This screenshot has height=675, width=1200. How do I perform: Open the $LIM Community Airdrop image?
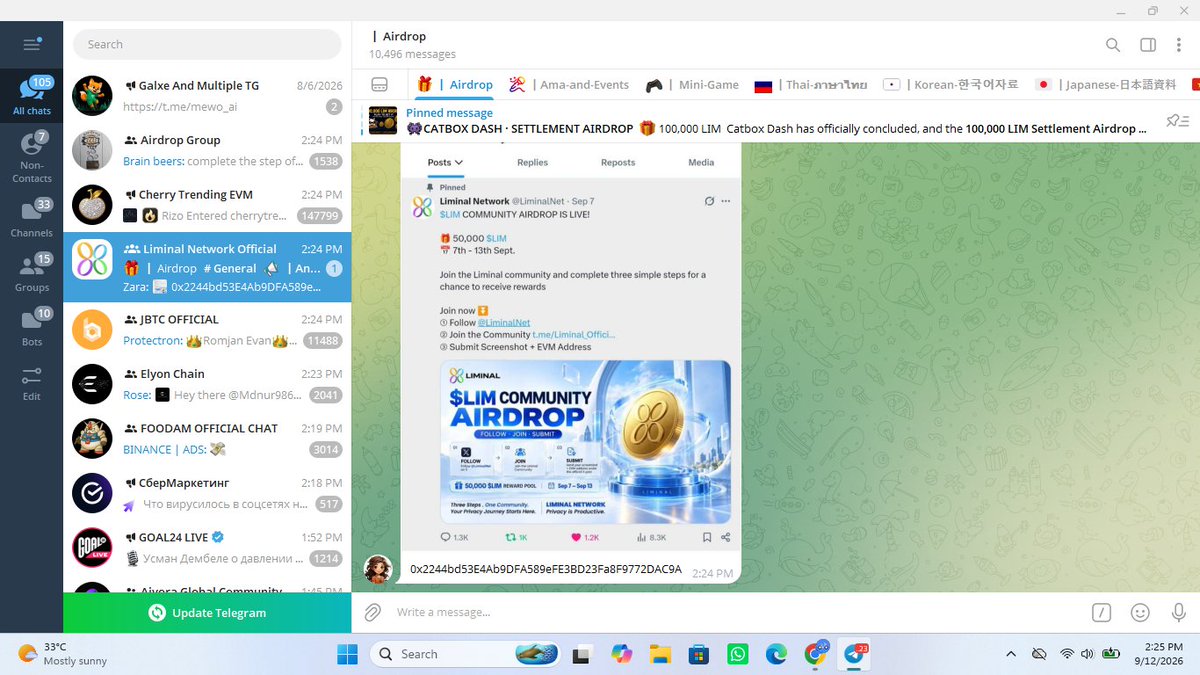585,440
